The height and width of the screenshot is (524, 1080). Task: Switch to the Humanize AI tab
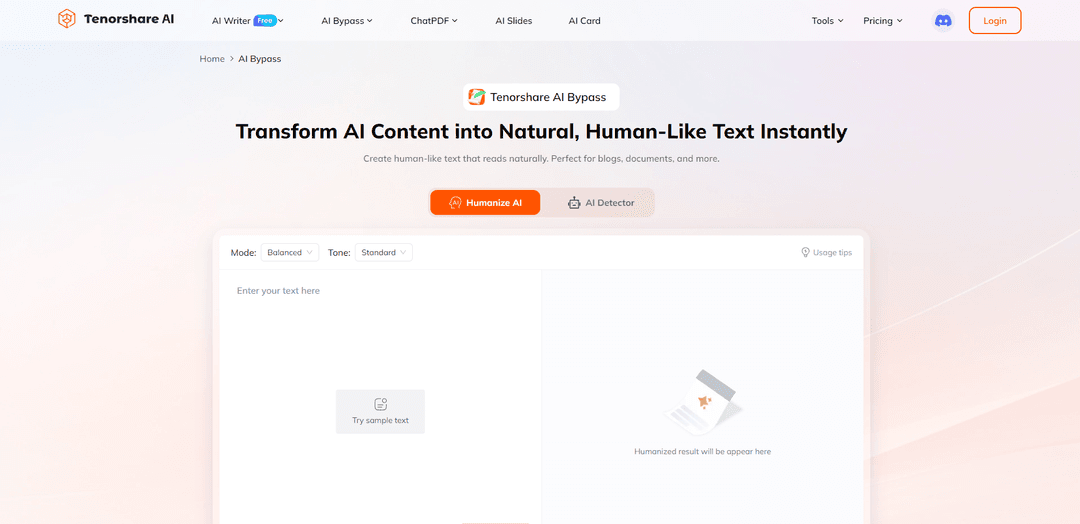485,202
